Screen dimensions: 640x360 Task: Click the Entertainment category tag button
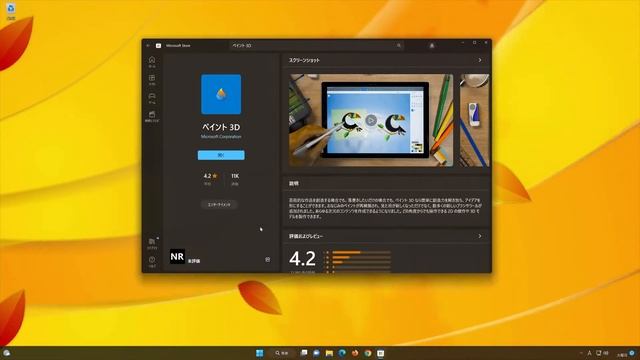coord(219,204)
